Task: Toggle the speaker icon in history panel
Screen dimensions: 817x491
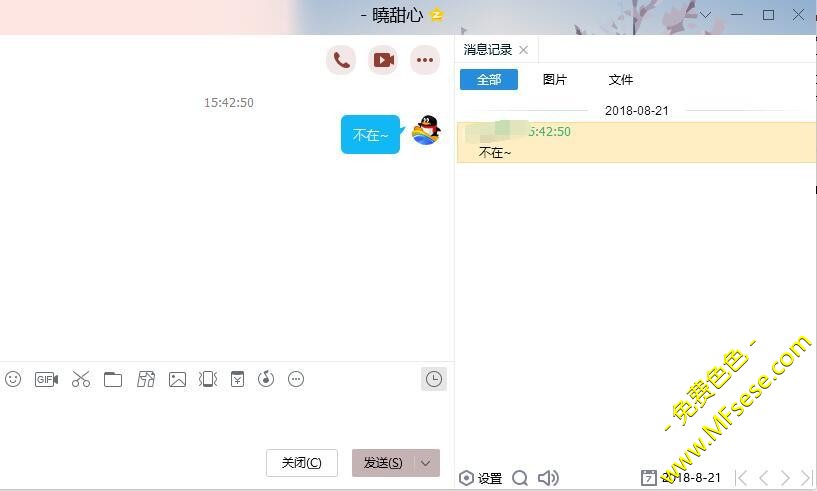Action: [x=547, y=478]
